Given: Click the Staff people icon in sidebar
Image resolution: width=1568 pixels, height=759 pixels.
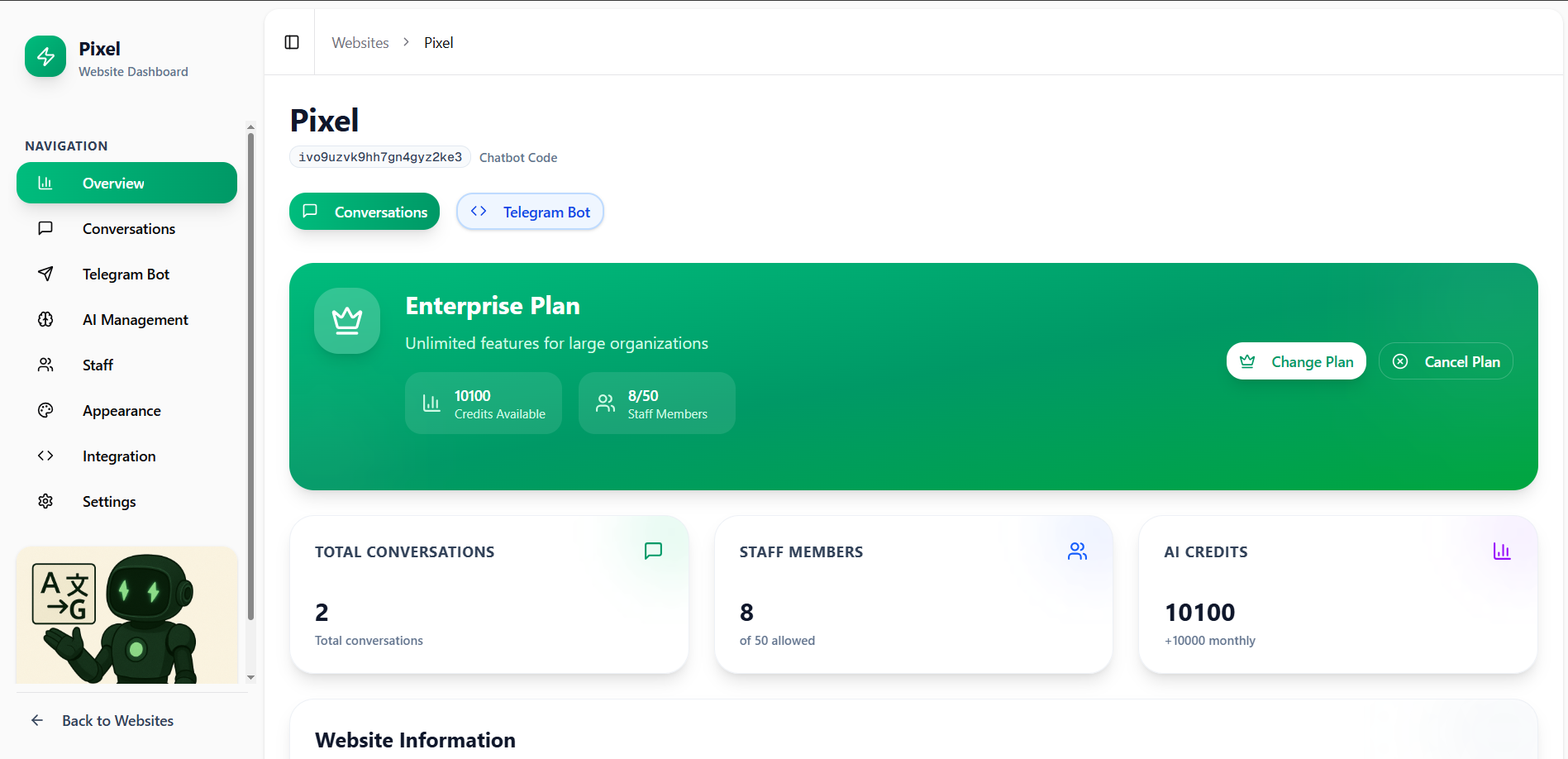Looking at the screenshot, I should pos(45,365).
